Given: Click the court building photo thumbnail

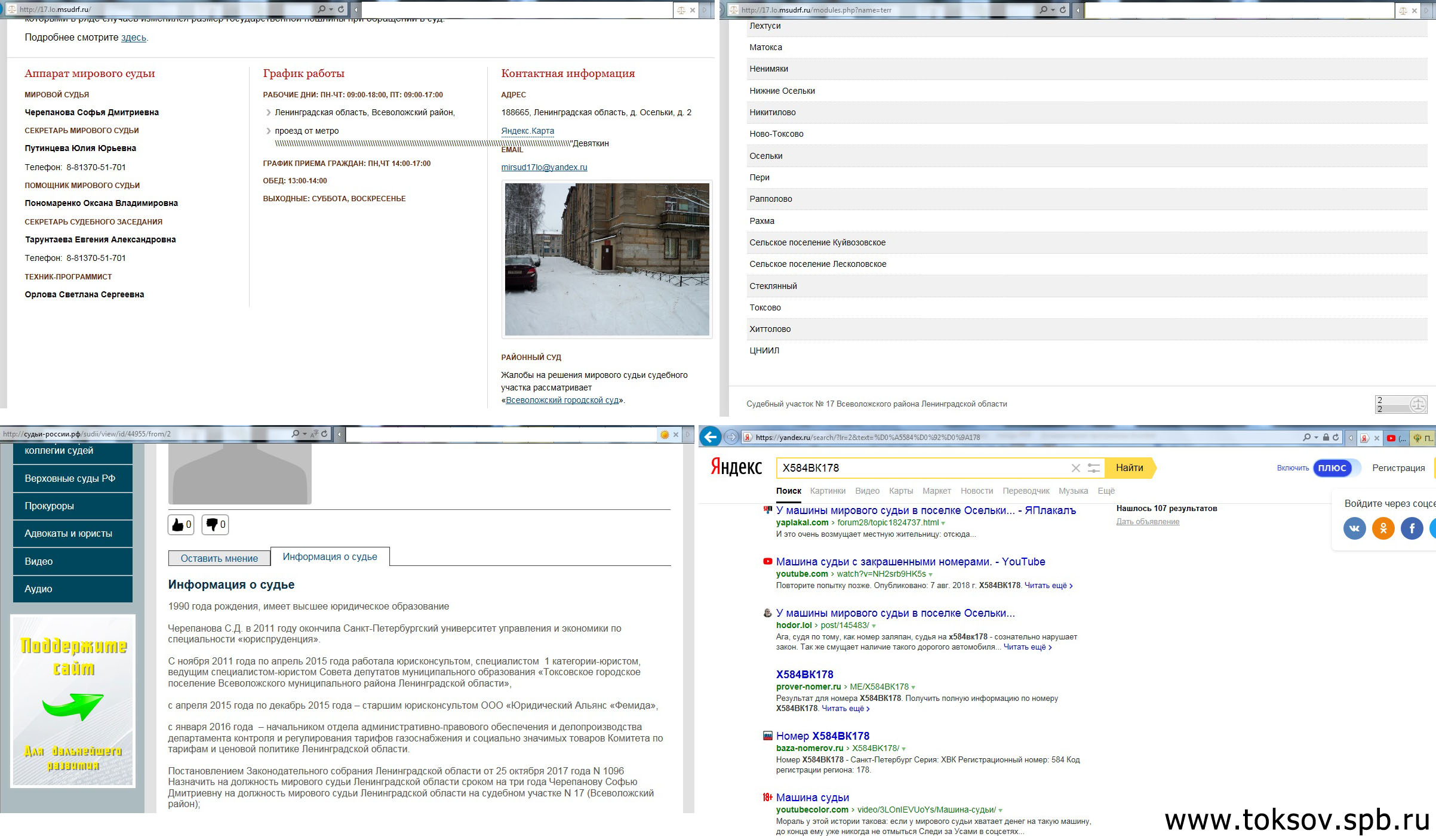Looking at the screenshot, I should pos(607,259).
